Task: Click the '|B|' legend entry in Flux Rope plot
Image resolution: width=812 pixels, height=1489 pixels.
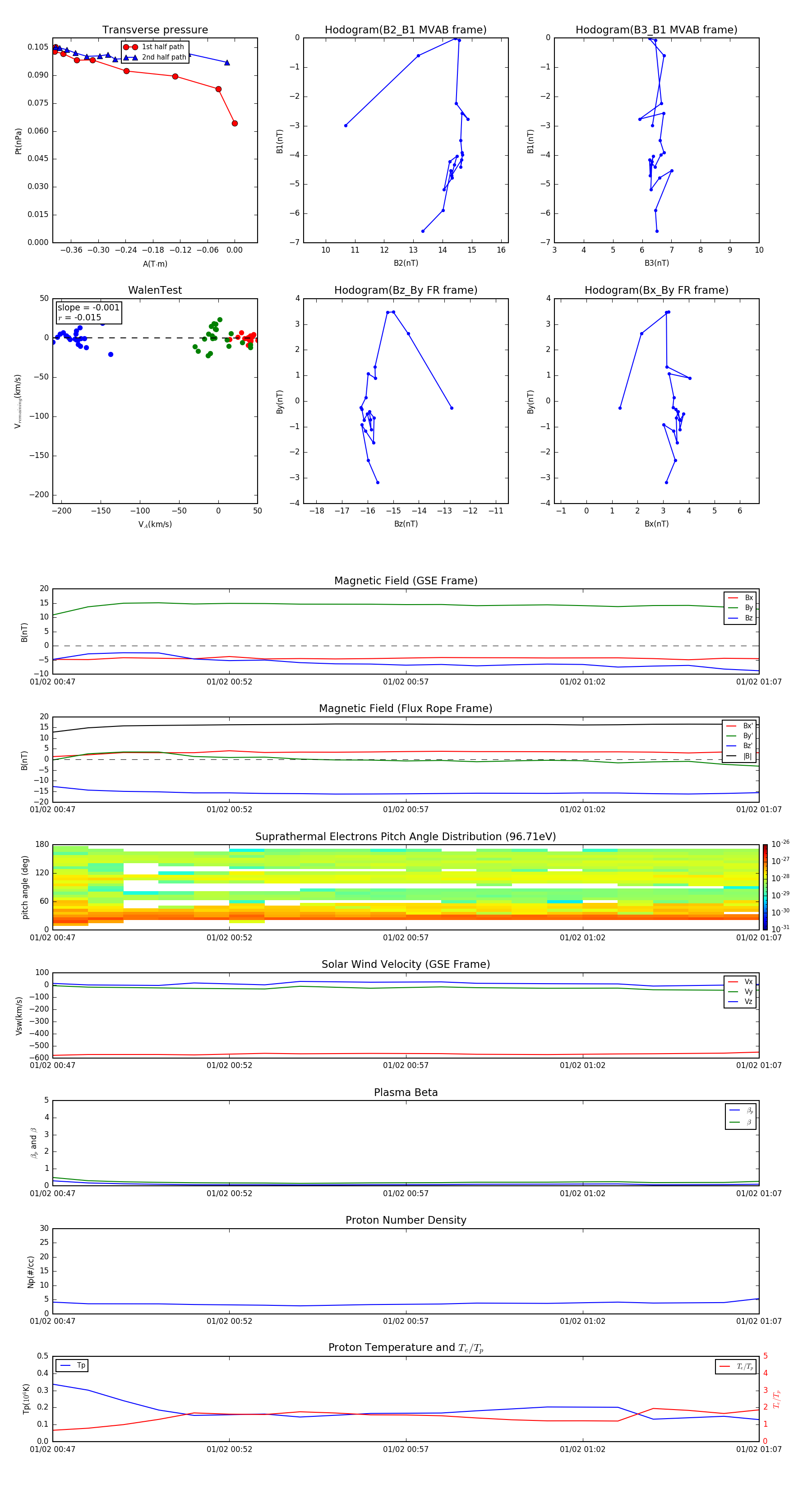Action: tap(740, 756)
